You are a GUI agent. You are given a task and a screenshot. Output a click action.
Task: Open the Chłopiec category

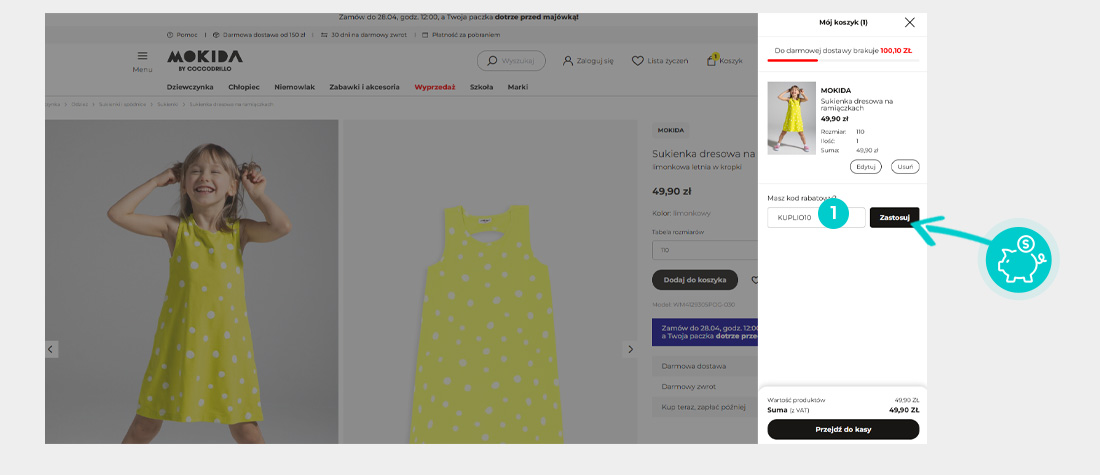click(x=243, y=87)
